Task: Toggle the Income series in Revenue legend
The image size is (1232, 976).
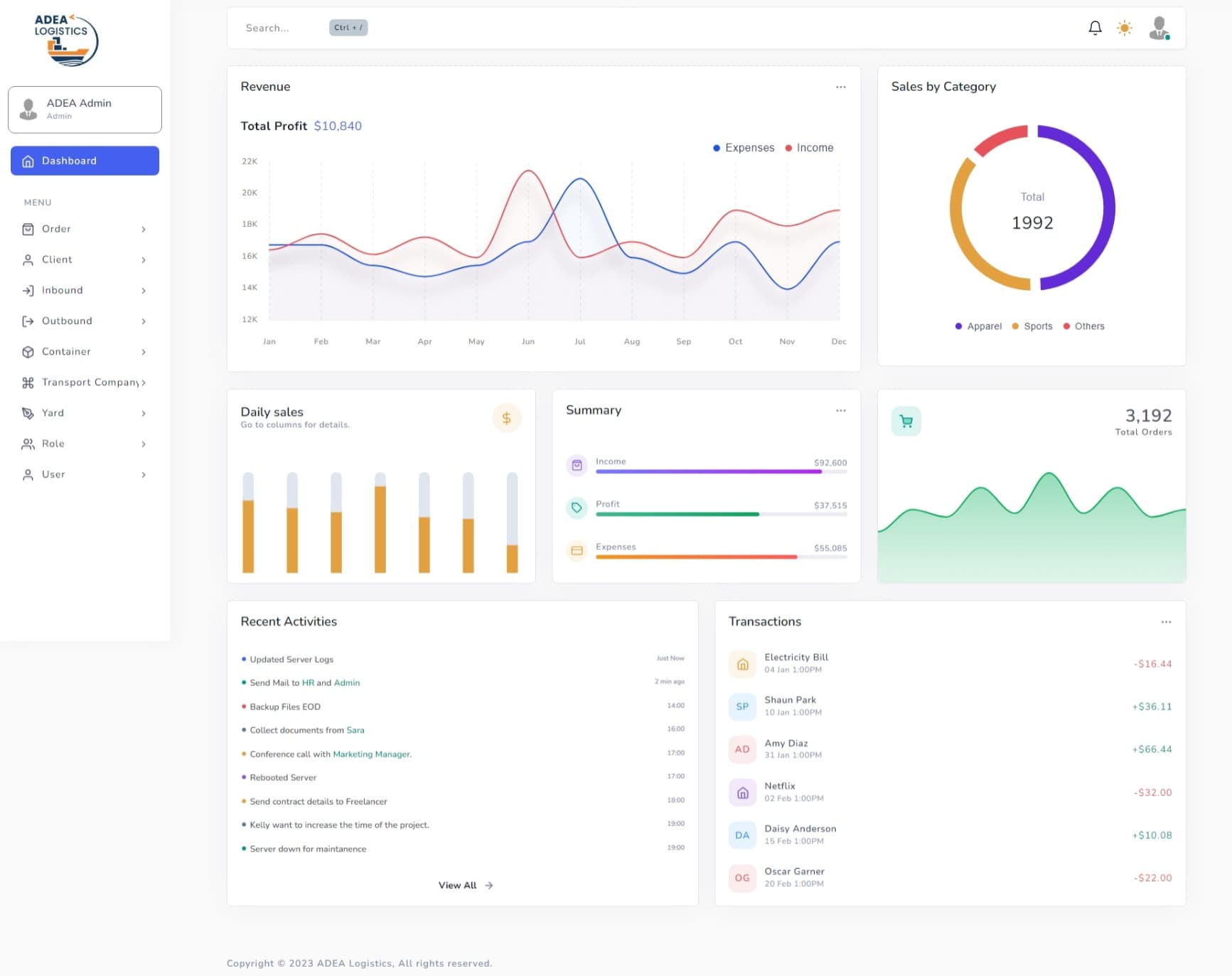Action: click(x=809, y=148)
